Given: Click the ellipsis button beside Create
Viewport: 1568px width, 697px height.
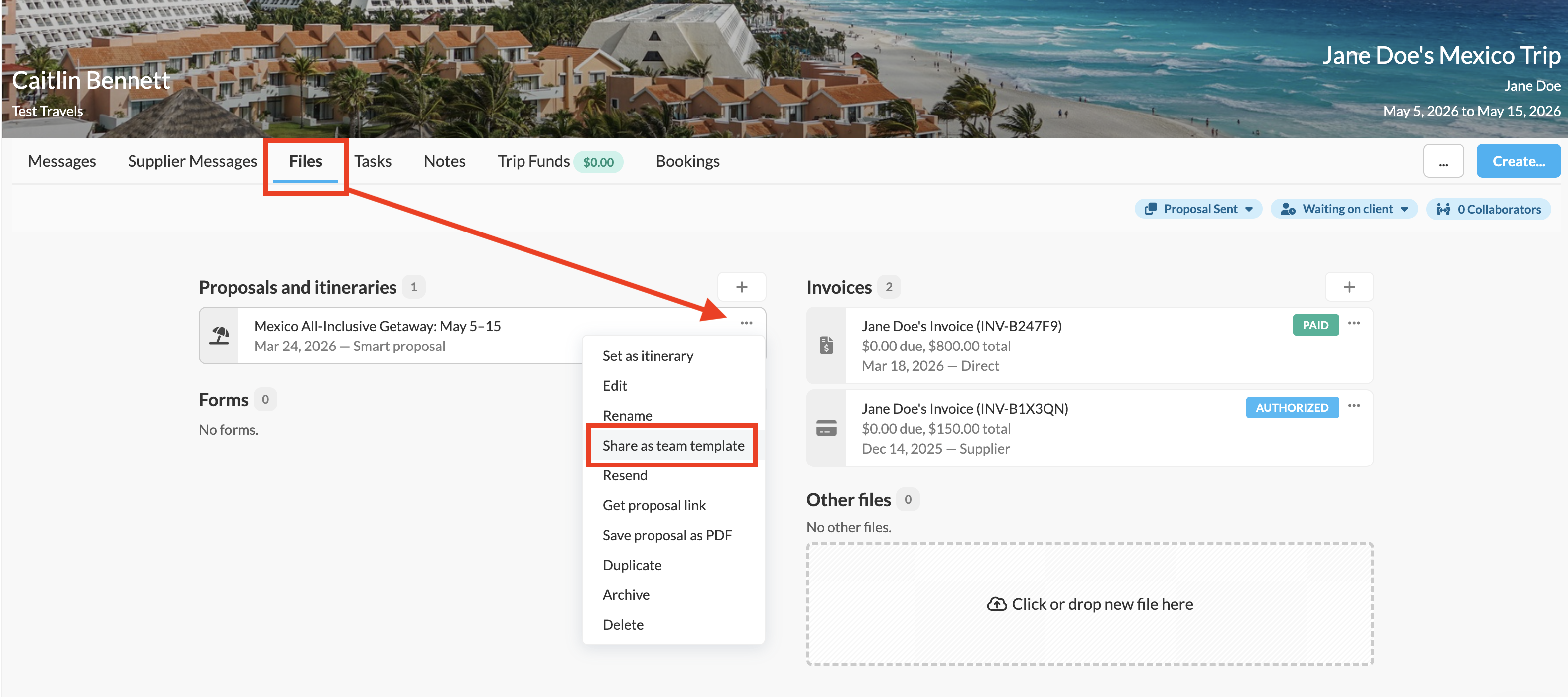Looking at the screenshot, I should pos(1442,161).
